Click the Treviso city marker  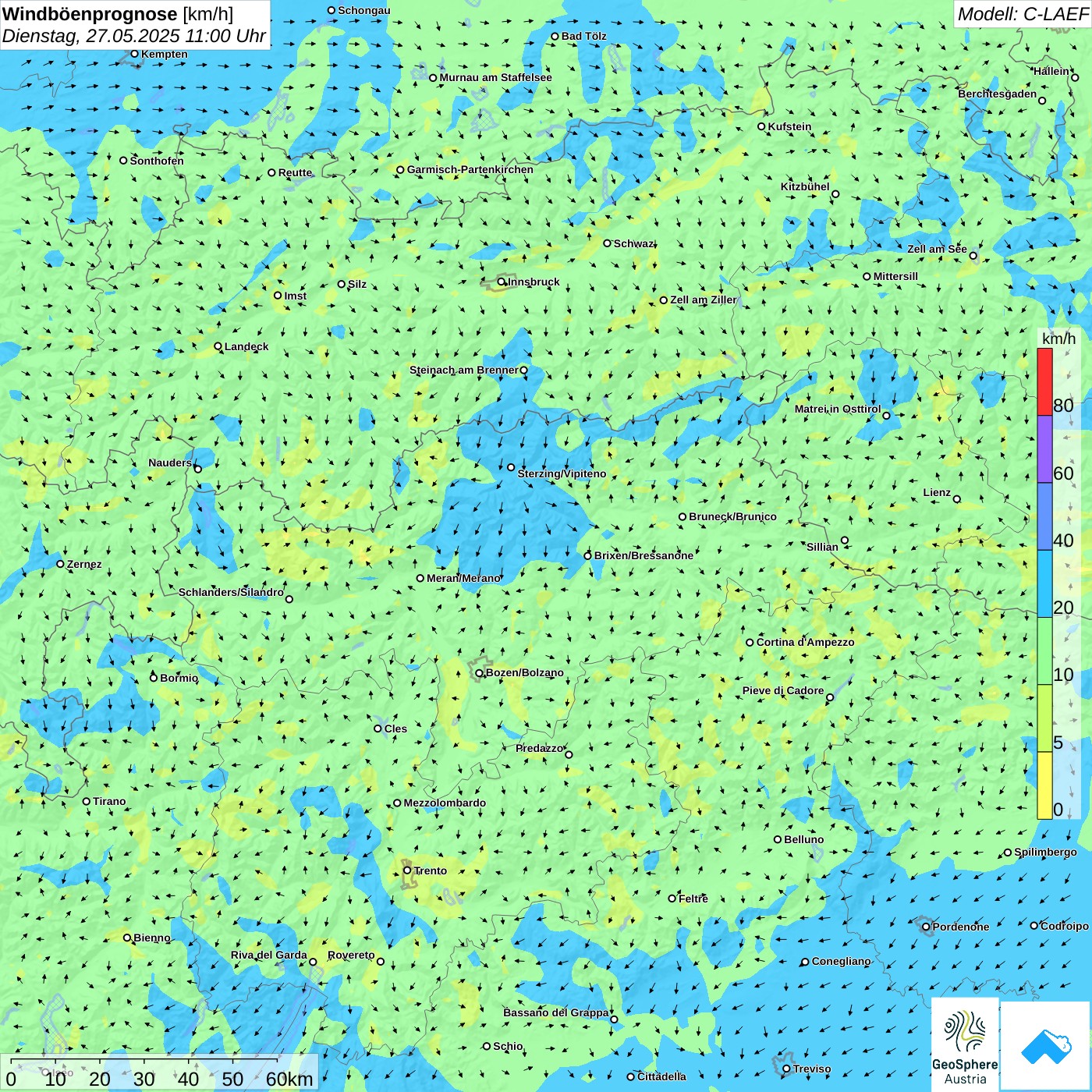pyautogui.click(x=787, y=1069)
